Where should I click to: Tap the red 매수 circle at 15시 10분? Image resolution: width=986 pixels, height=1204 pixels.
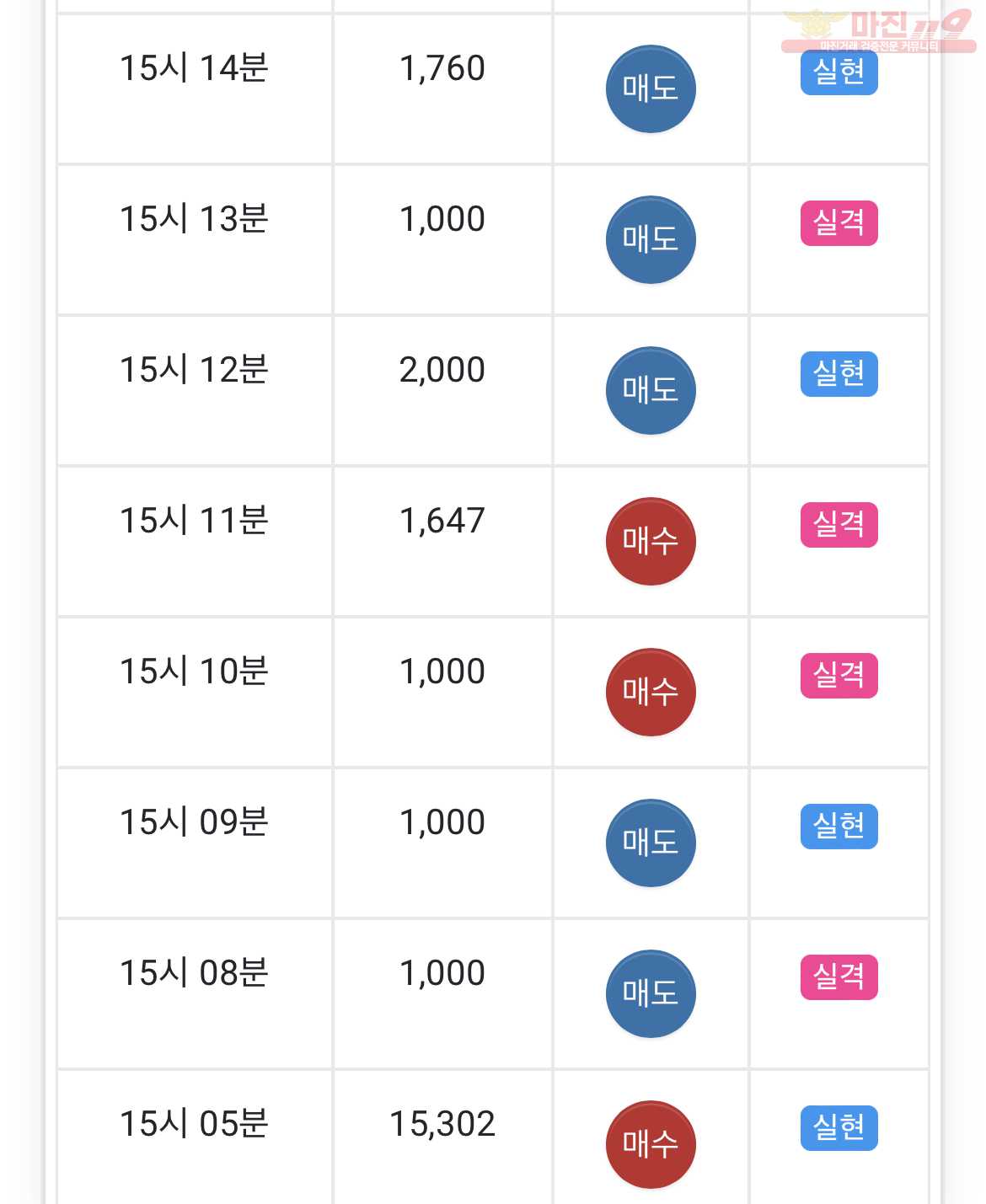click(651, 692)
